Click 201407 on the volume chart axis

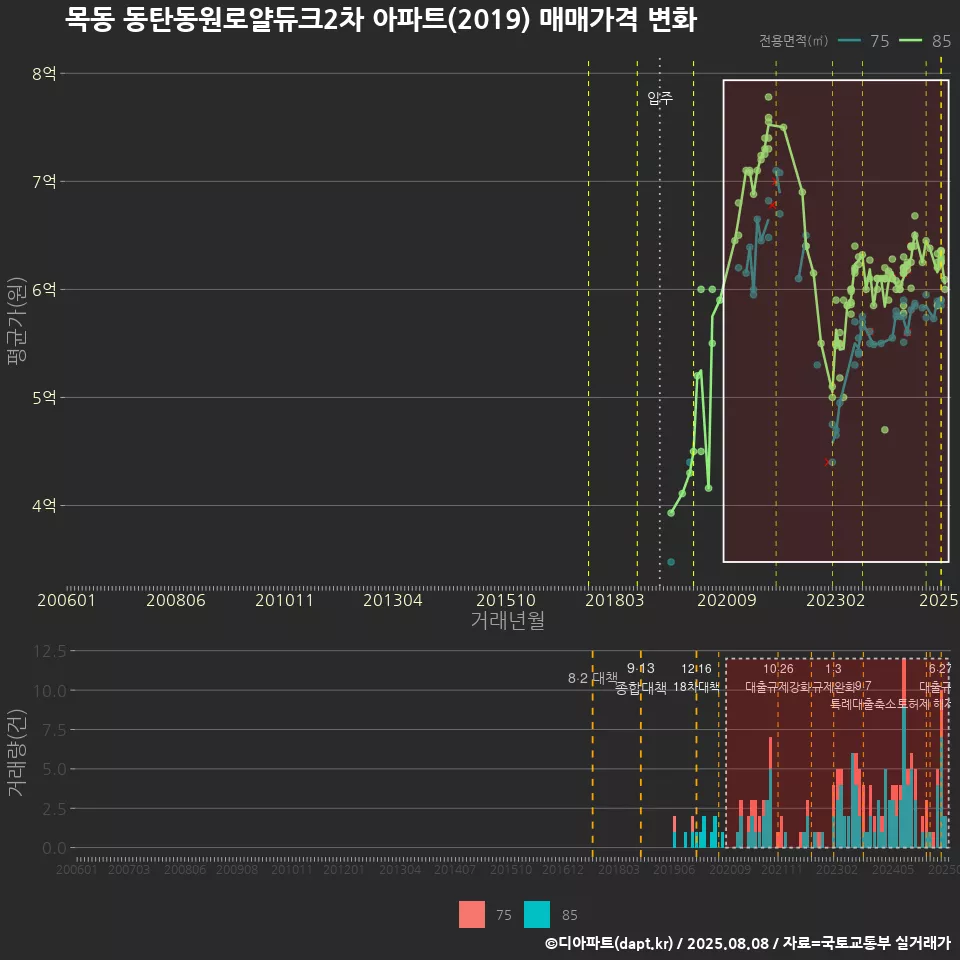click(x=455, y=869)
